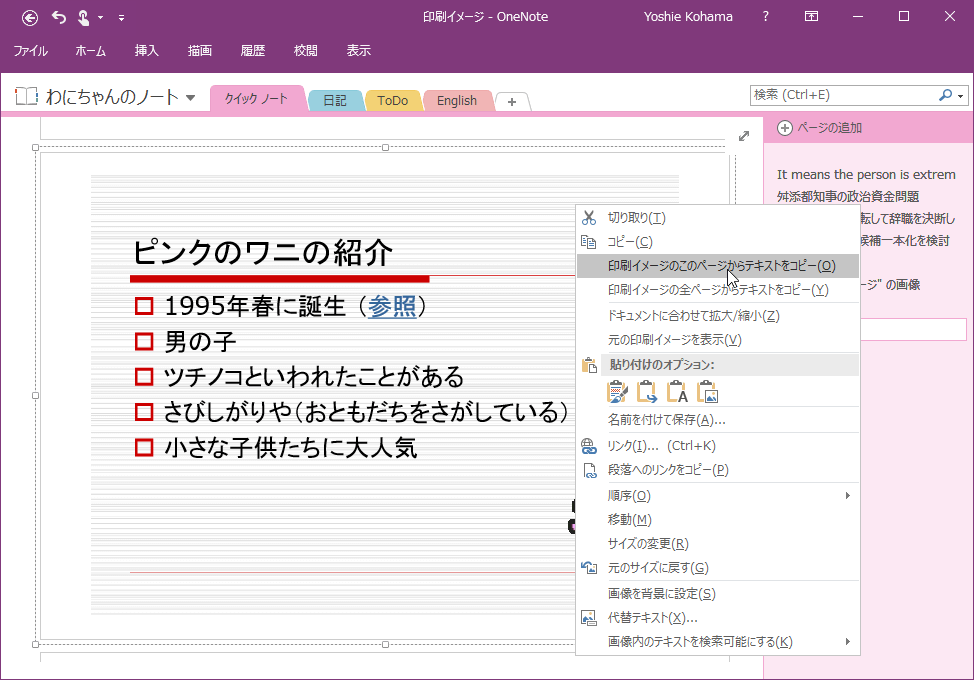Select 印刷イメージの全ページからテキストをコピー(Y)

pyautogui.click(x=717, y=289)
